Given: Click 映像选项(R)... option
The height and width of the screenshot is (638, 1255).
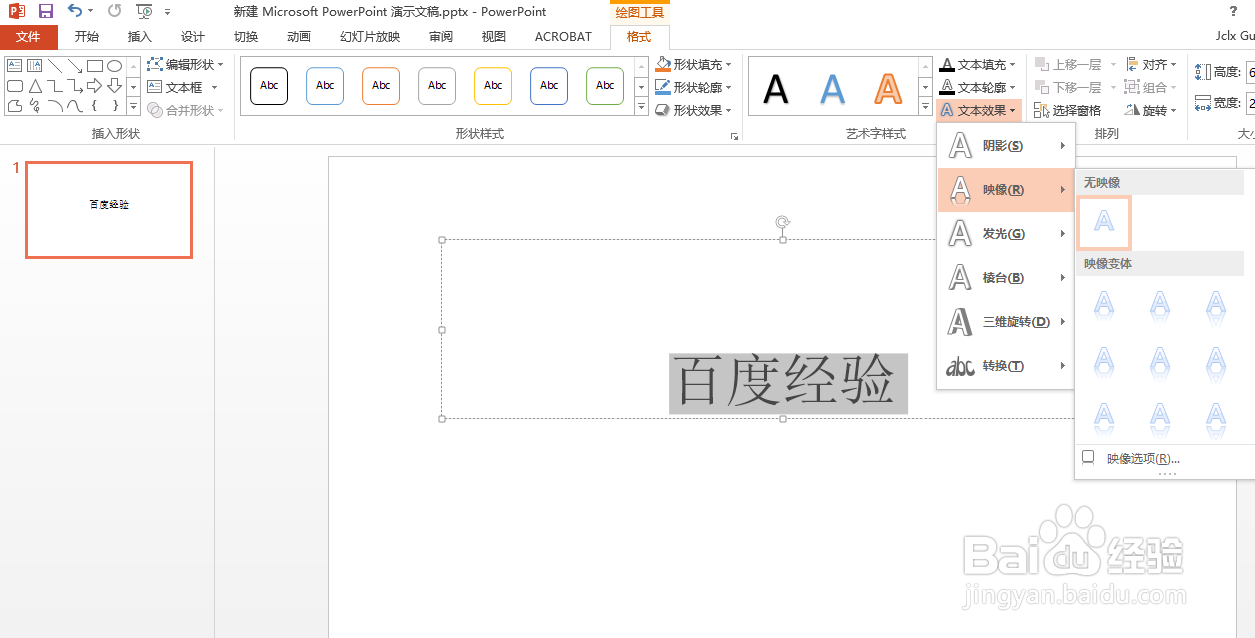Looking at the screenshot, I should [x=1143, y=459].
